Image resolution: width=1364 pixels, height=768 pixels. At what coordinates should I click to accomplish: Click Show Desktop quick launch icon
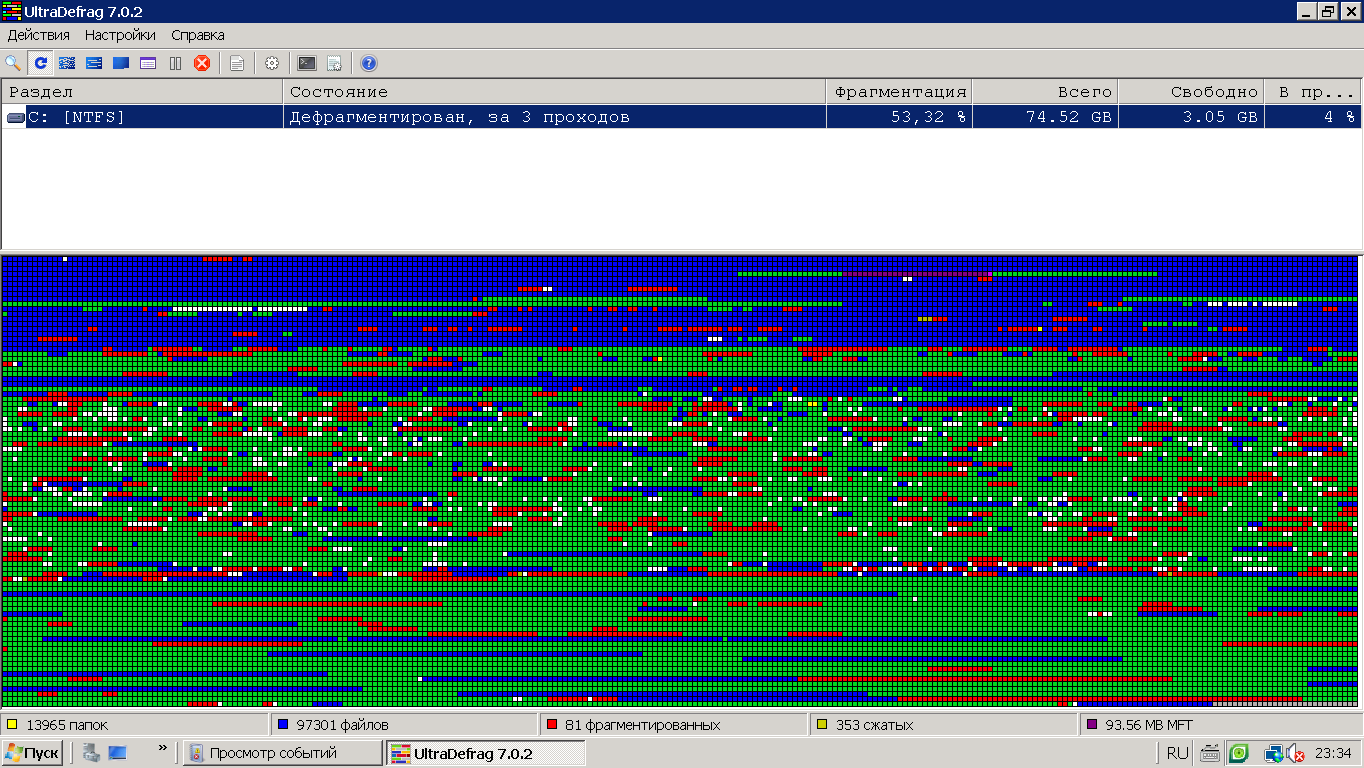click(117, 753)
